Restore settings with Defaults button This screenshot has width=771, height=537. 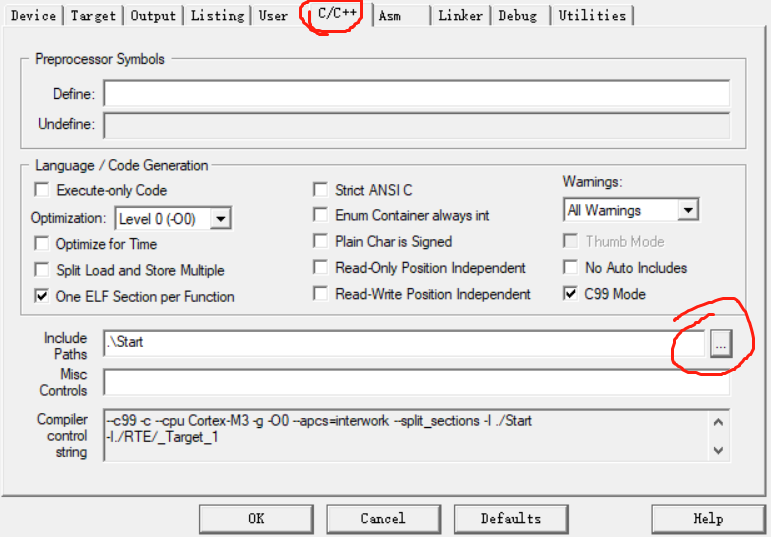click(511, 518)
